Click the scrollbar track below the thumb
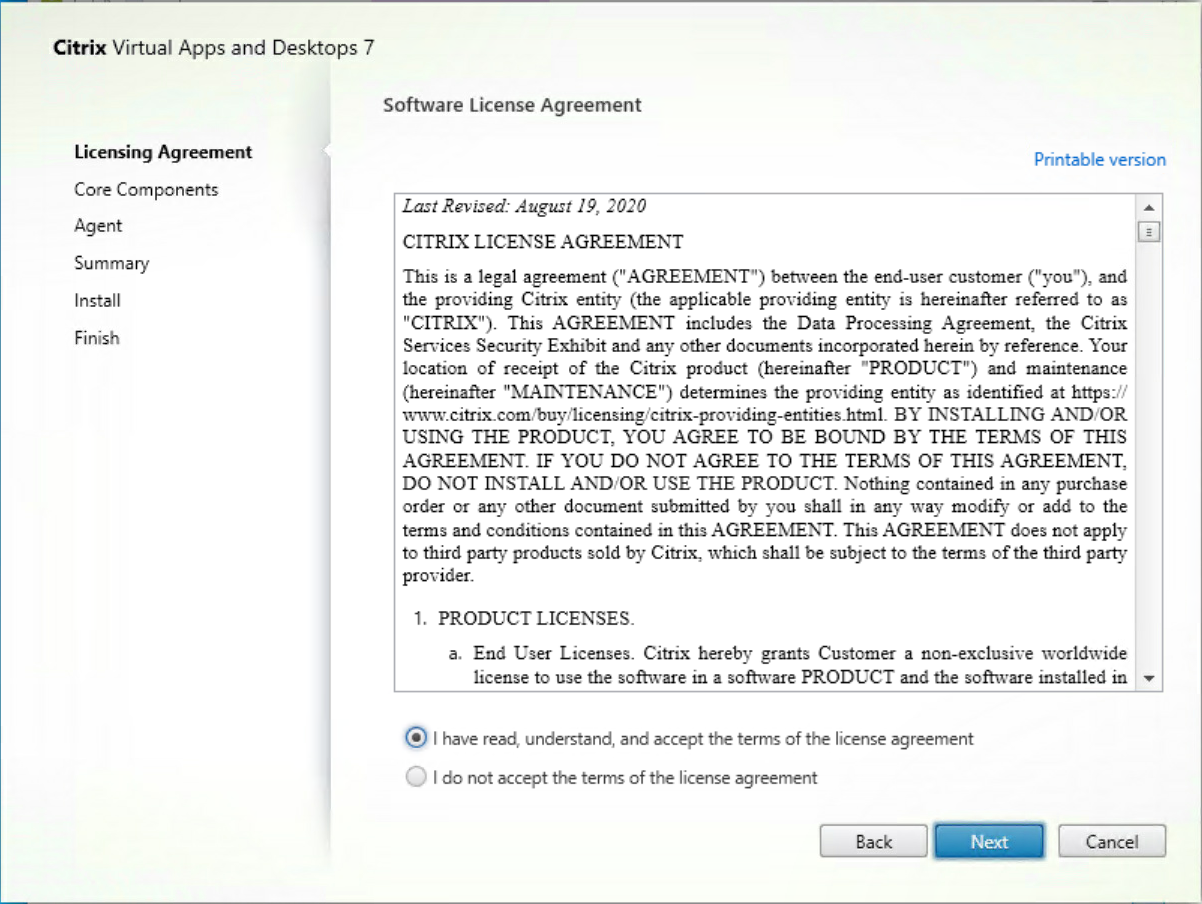1202x904 pixels. 1149,450
